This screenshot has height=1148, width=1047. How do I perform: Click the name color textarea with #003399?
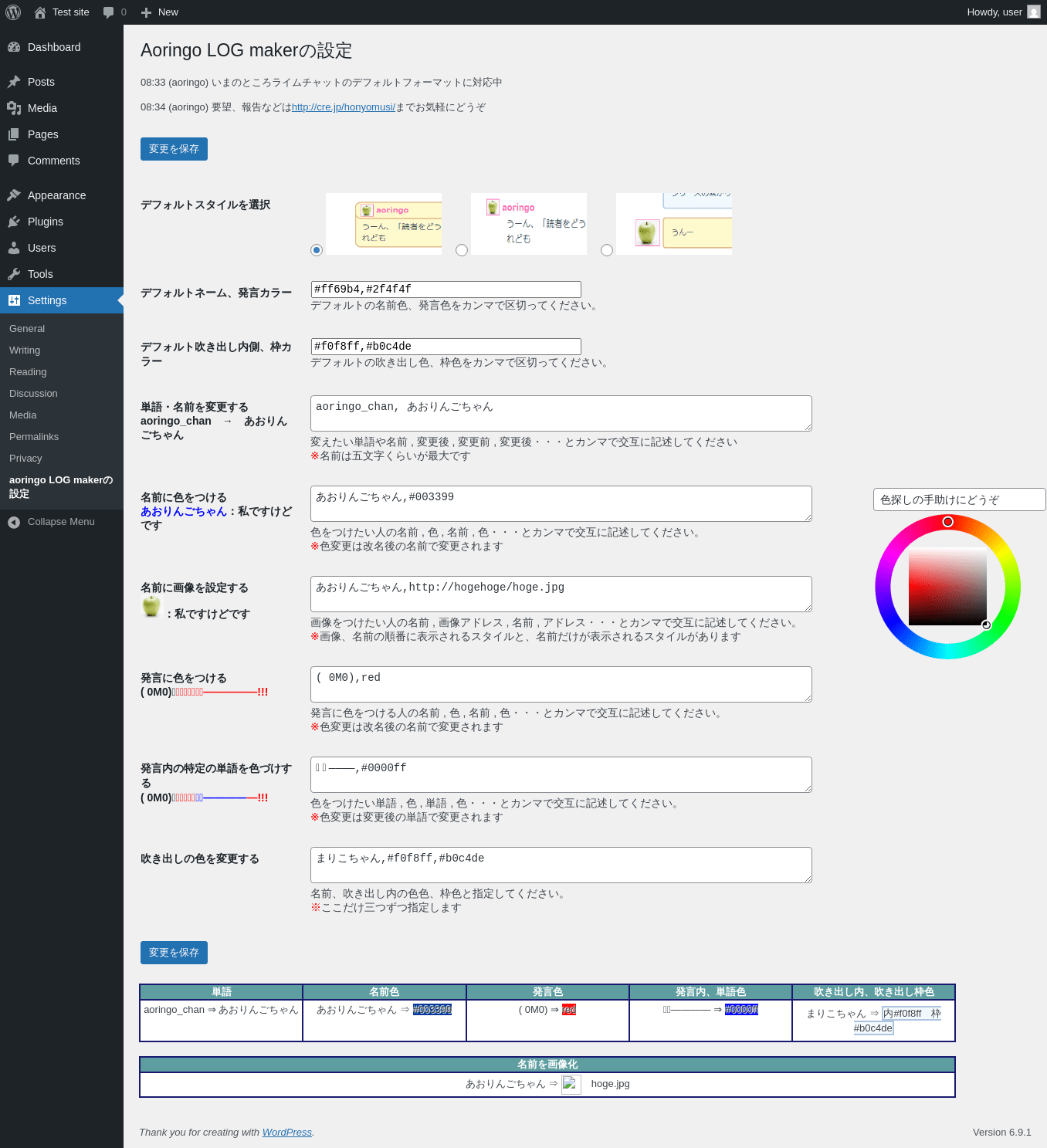(561, 503)
